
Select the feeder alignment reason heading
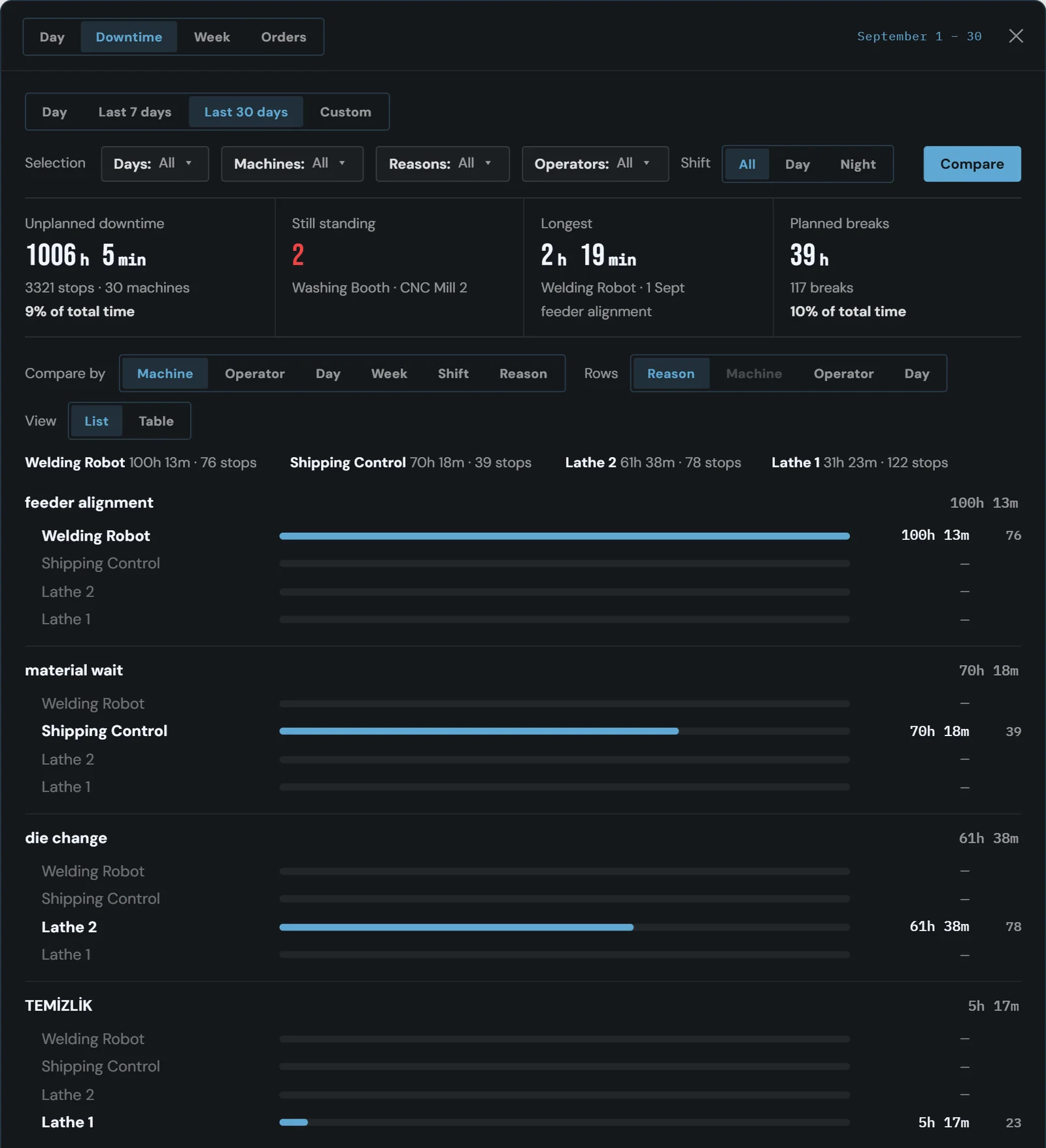click(89, 503)
